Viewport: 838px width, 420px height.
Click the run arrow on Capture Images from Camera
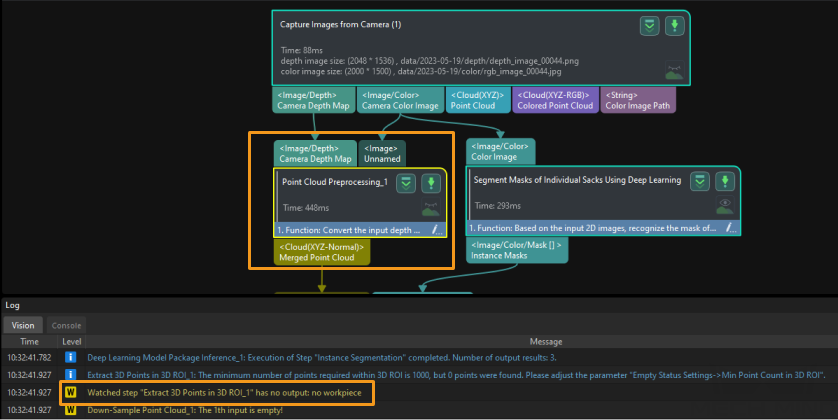[675, 26]
